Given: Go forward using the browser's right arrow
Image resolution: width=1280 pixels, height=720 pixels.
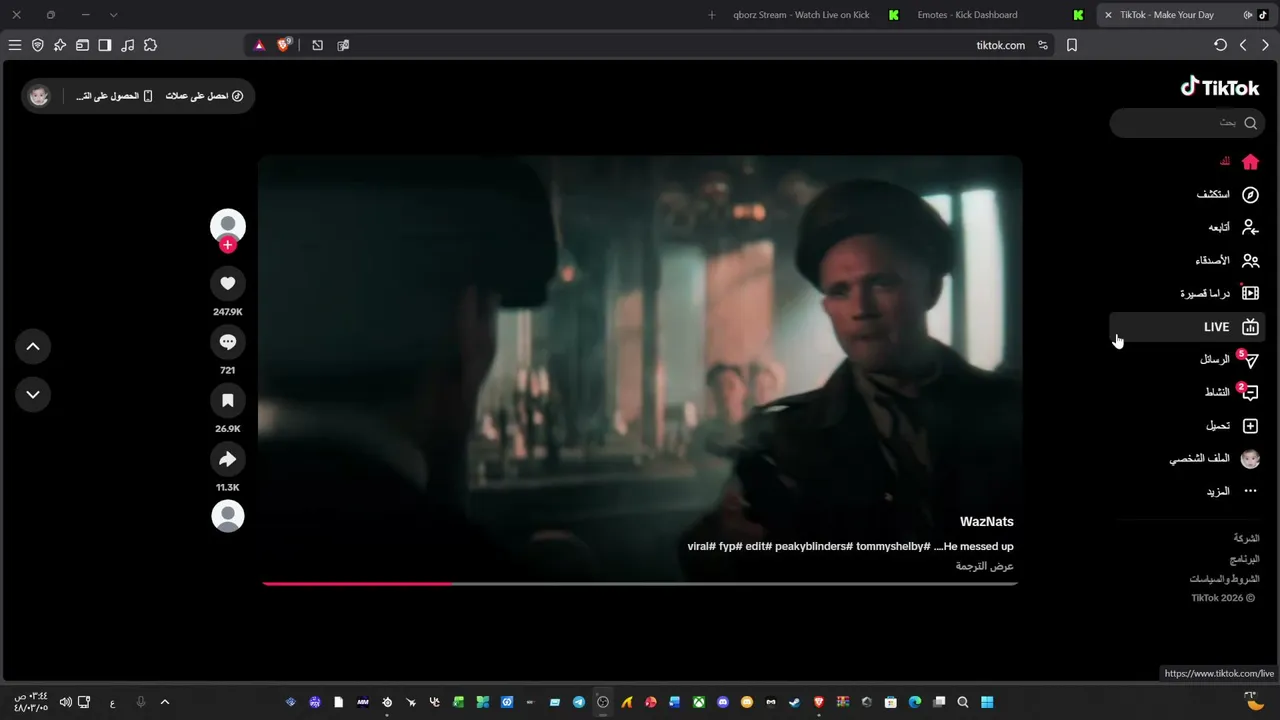Looking at the screenshot, I should (1265, 45).
